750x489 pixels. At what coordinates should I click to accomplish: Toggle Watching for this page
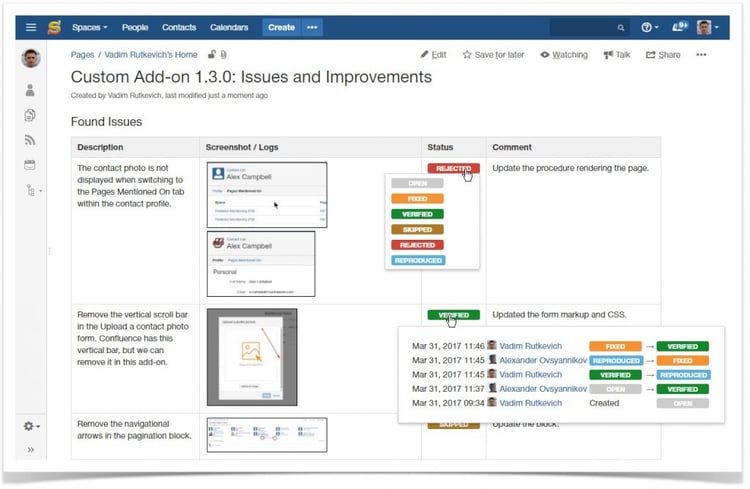(564, 55)
